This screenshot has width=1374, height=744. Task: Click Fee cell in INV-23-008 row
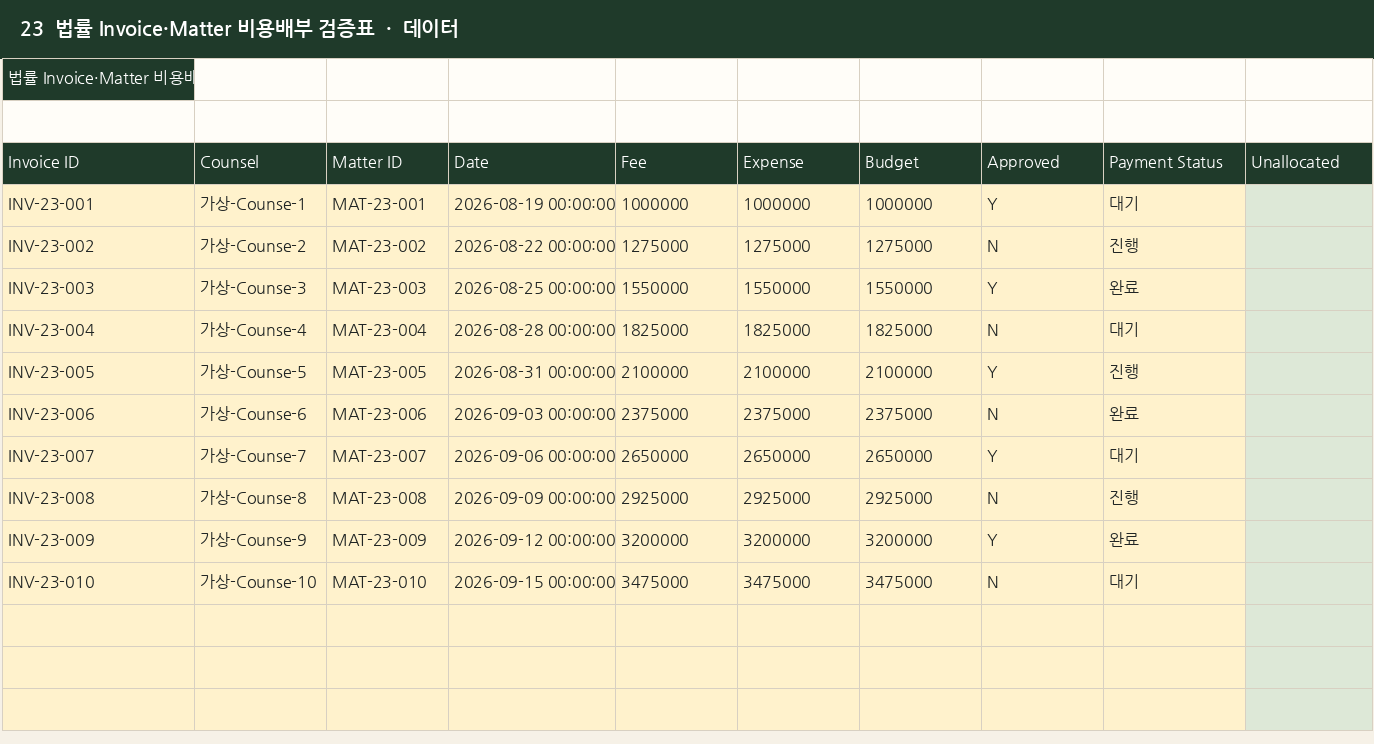pyautogui.click(x=676, y=499)
